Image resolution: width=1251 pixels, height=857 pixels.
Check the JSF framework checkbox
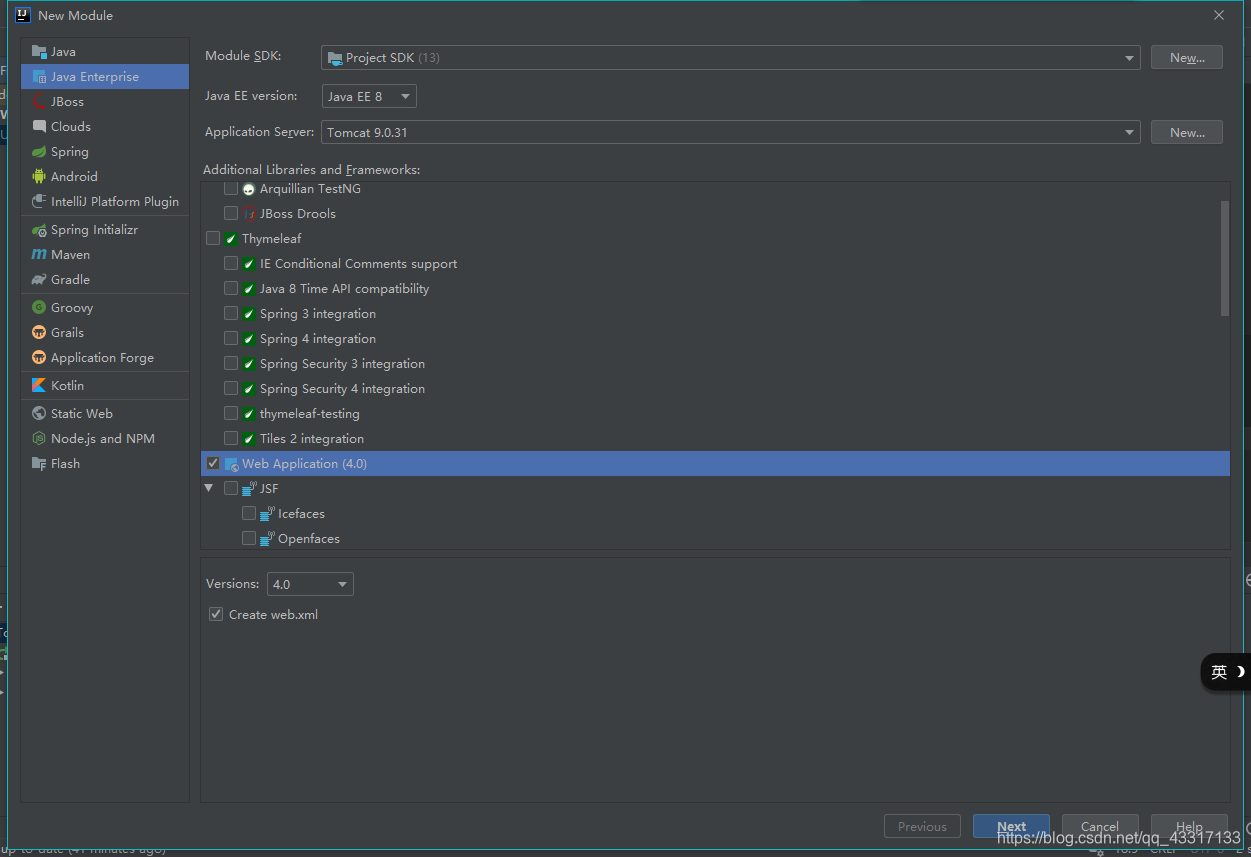231,489
